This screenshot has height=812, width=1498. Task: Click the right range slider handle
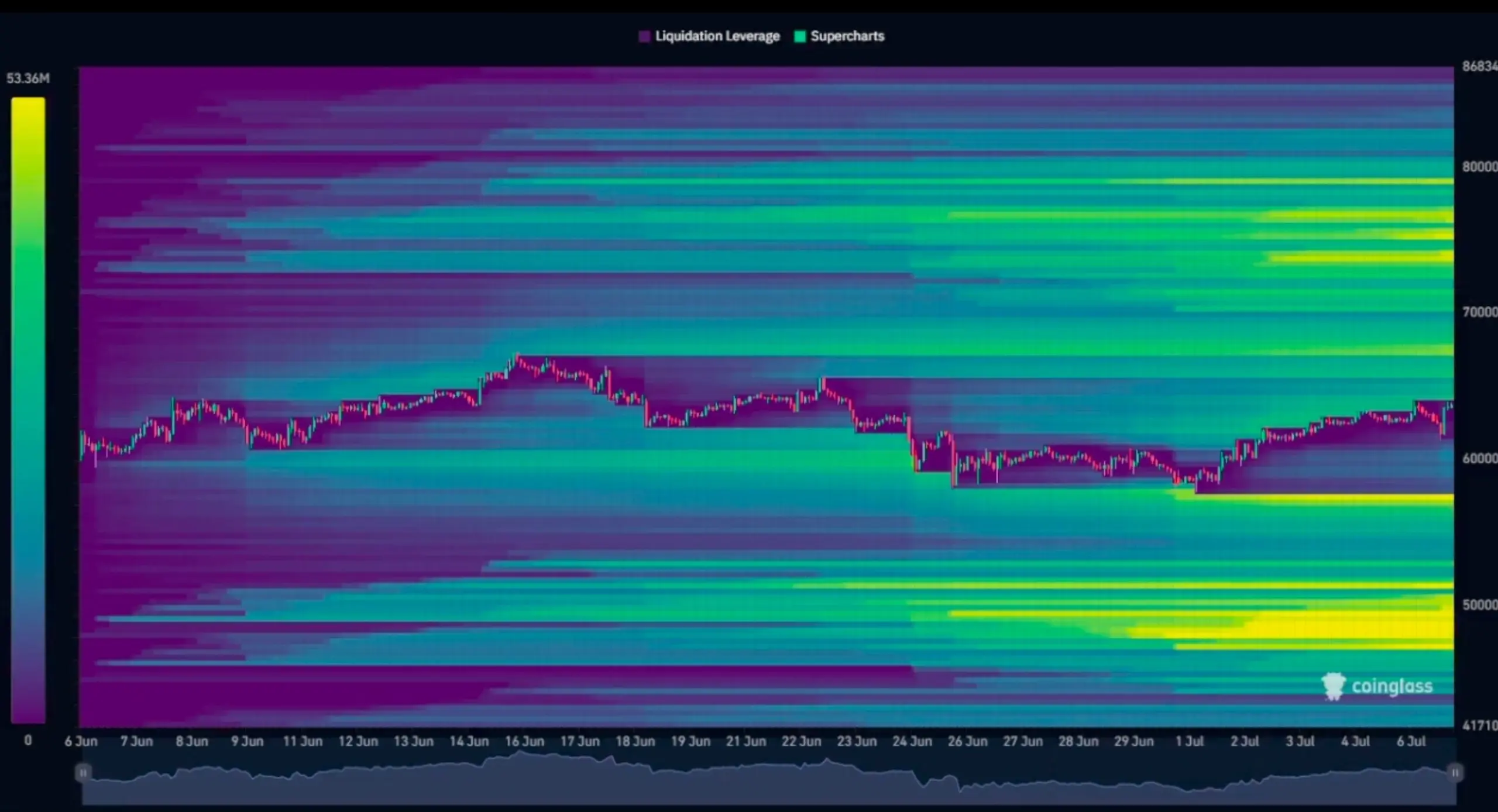[1455, 773]
